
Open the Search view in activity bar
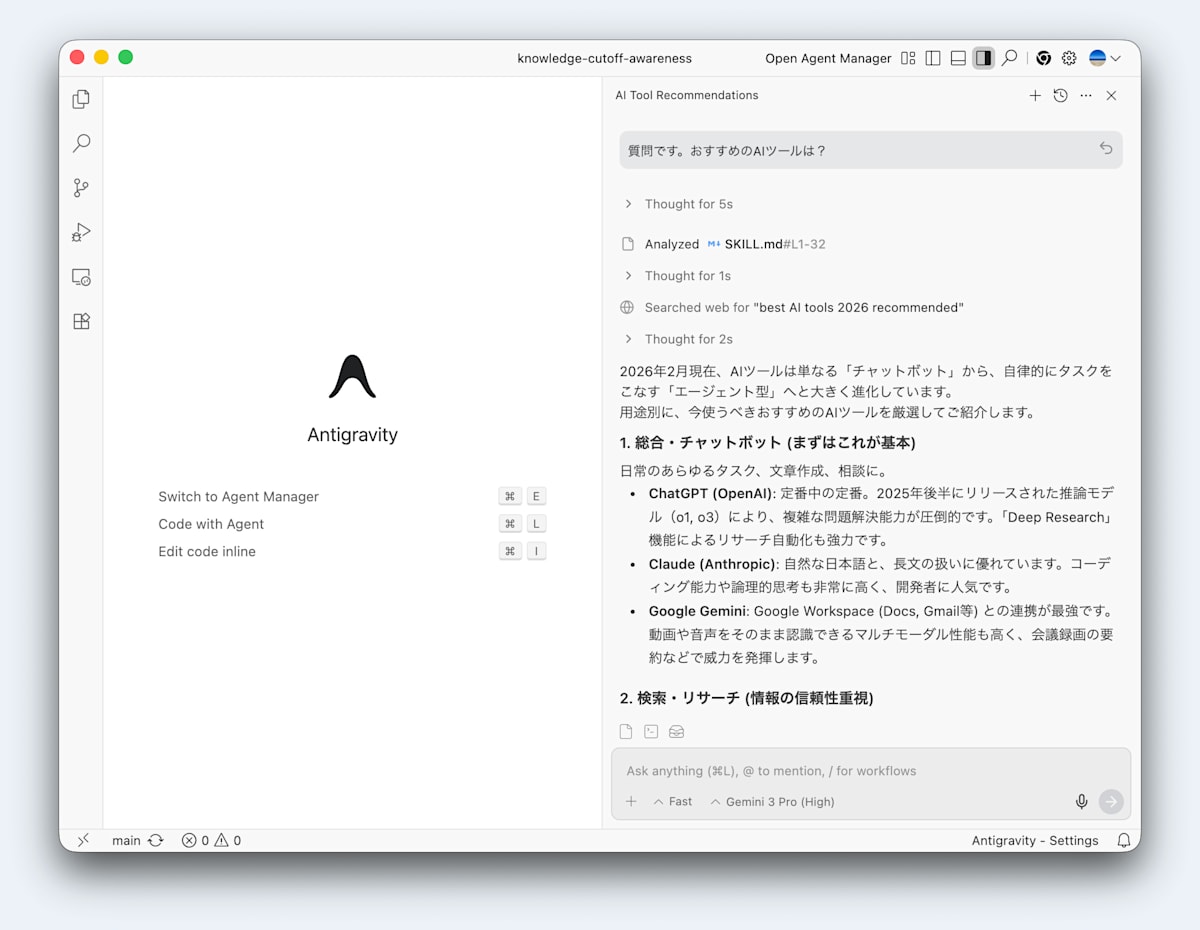[x=81, y=143]
